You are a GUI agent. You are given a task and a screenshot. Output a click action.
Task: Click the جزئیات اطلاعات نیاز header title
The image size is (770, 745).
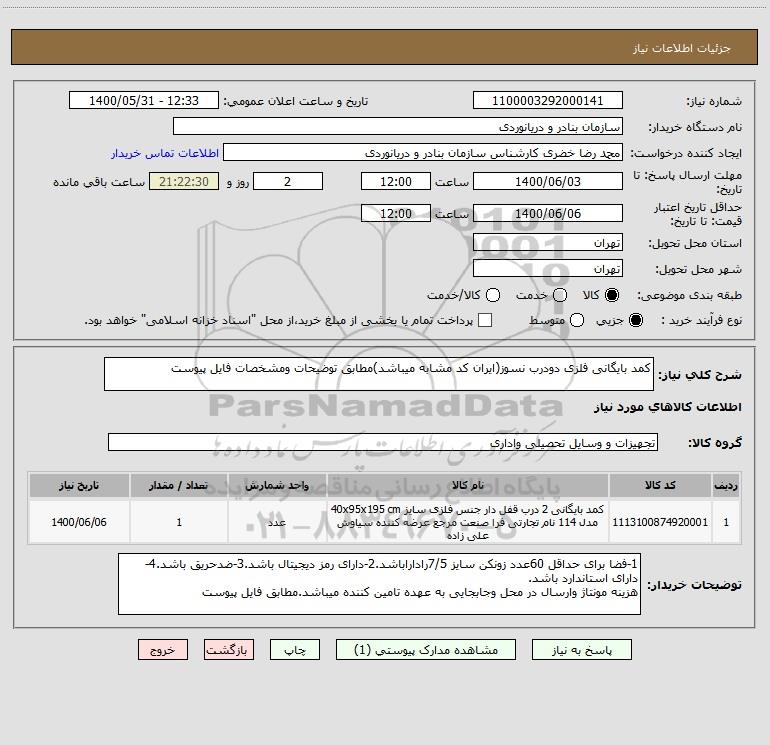point(682,48)
